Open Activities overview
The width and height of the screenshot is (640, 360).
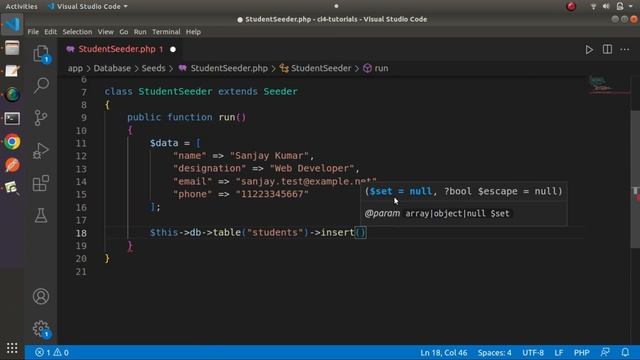tap(21, 6)
